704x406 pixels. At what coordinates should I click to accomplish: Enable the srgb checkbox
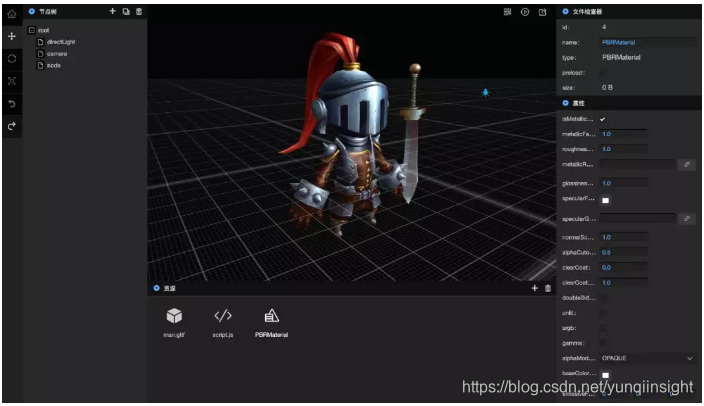pyautogui.click(x=603, y=328)
